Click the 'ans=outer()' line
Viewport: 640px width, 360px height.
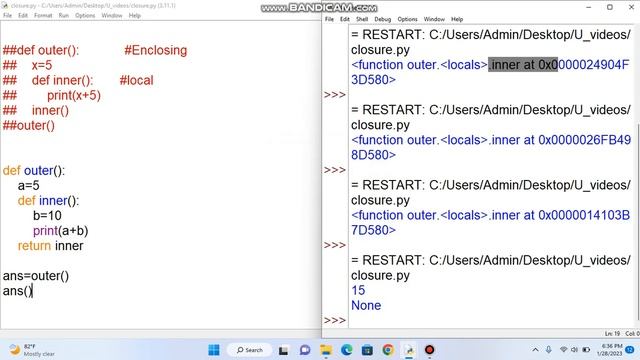click(36, 276)
